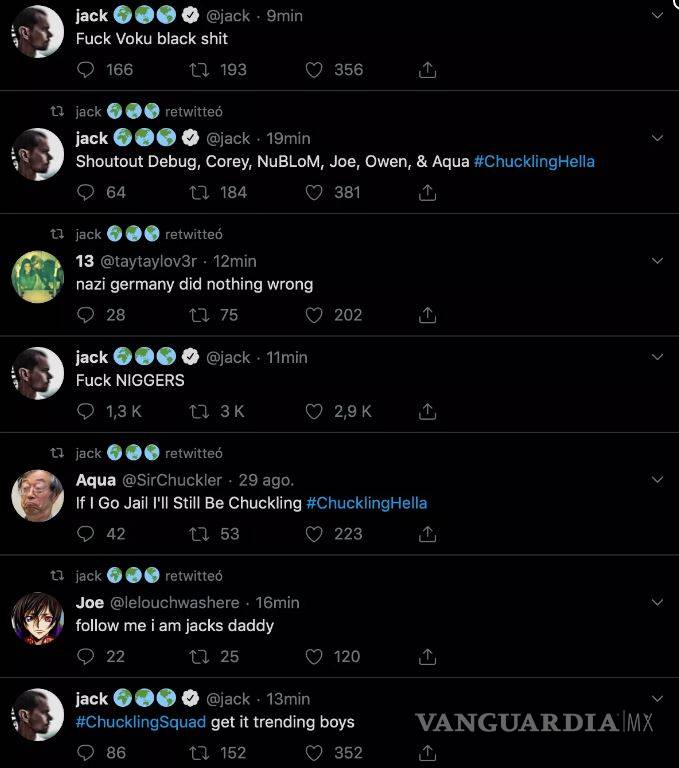679x768 pixels.
Task: Share Aqua's tweet from 29 ago.
Action: pos(427,534)
